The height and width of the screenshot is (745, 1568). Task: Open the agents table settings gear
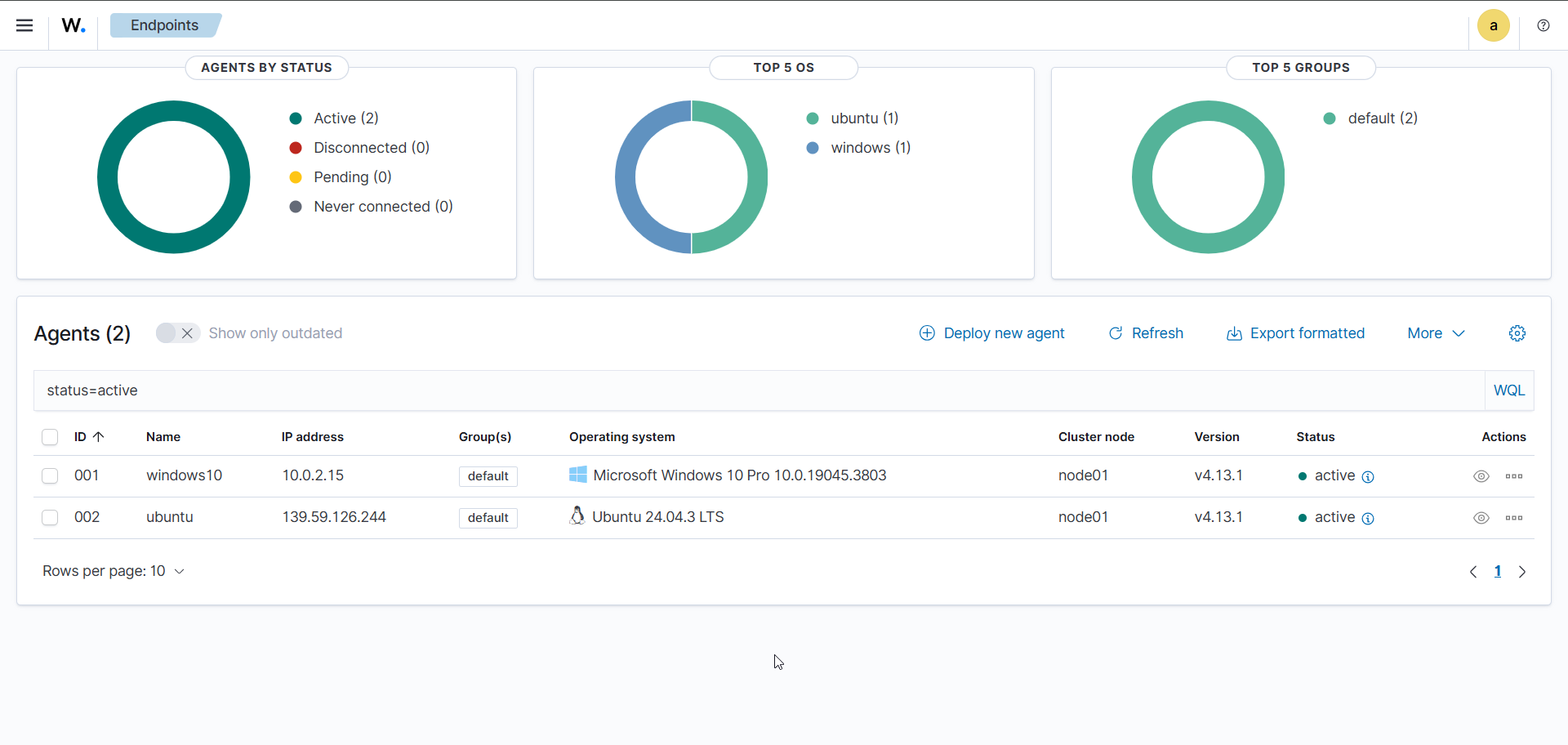coord(1517,333)
